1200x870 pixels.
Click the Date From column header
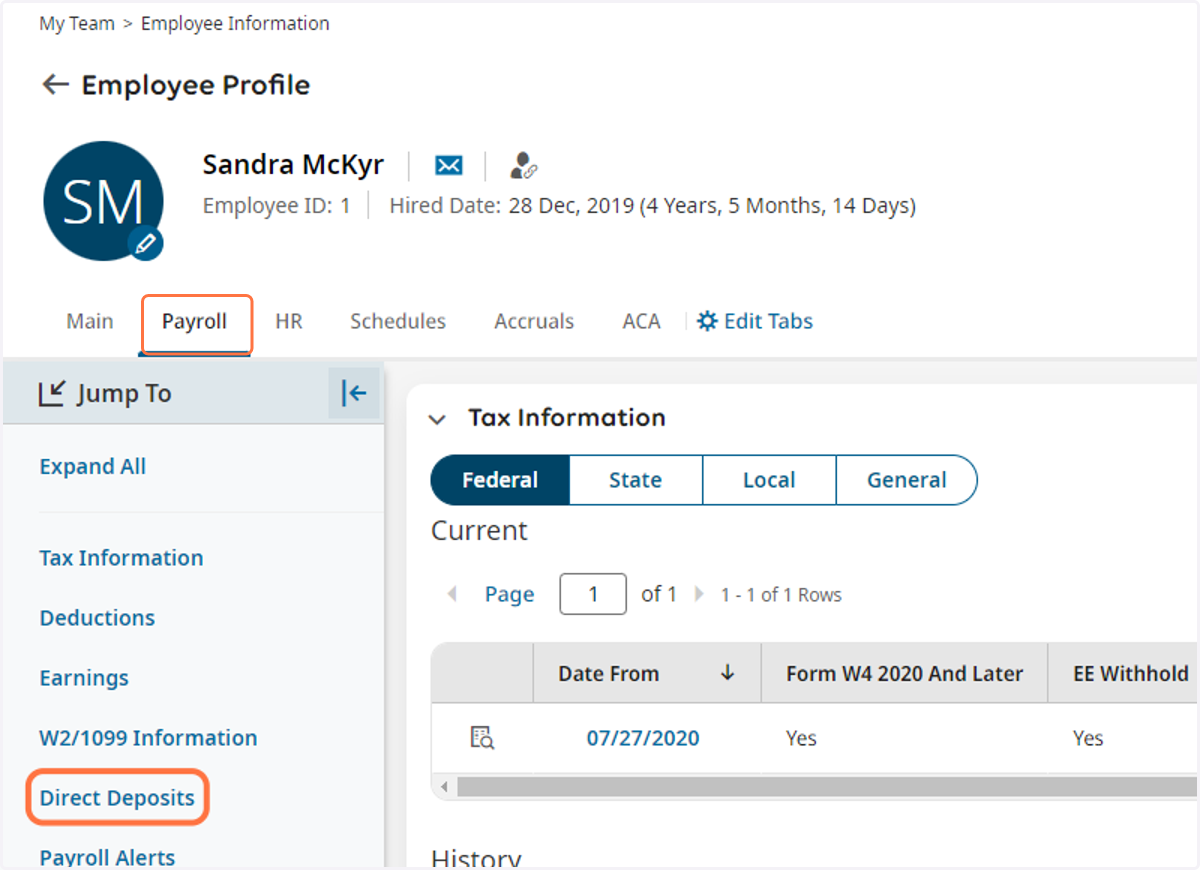[x=647, y=673]
